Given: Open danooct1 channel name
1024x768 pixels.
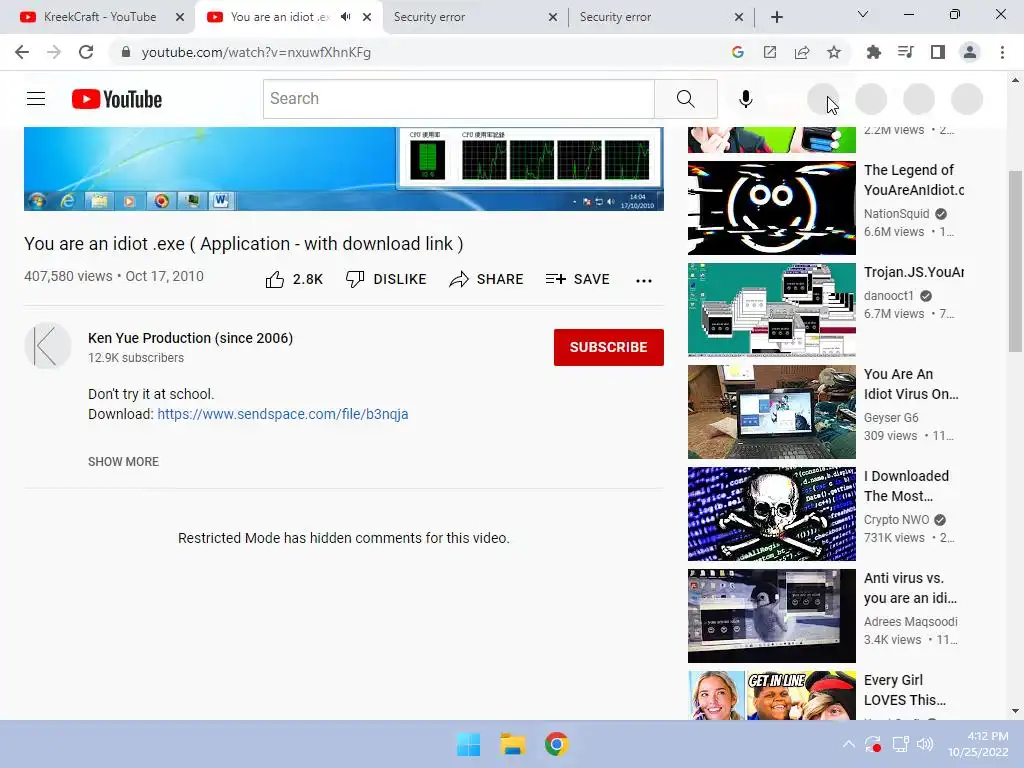Looking at the screenshot, I should pyautogui.click(x=889, y=296).
